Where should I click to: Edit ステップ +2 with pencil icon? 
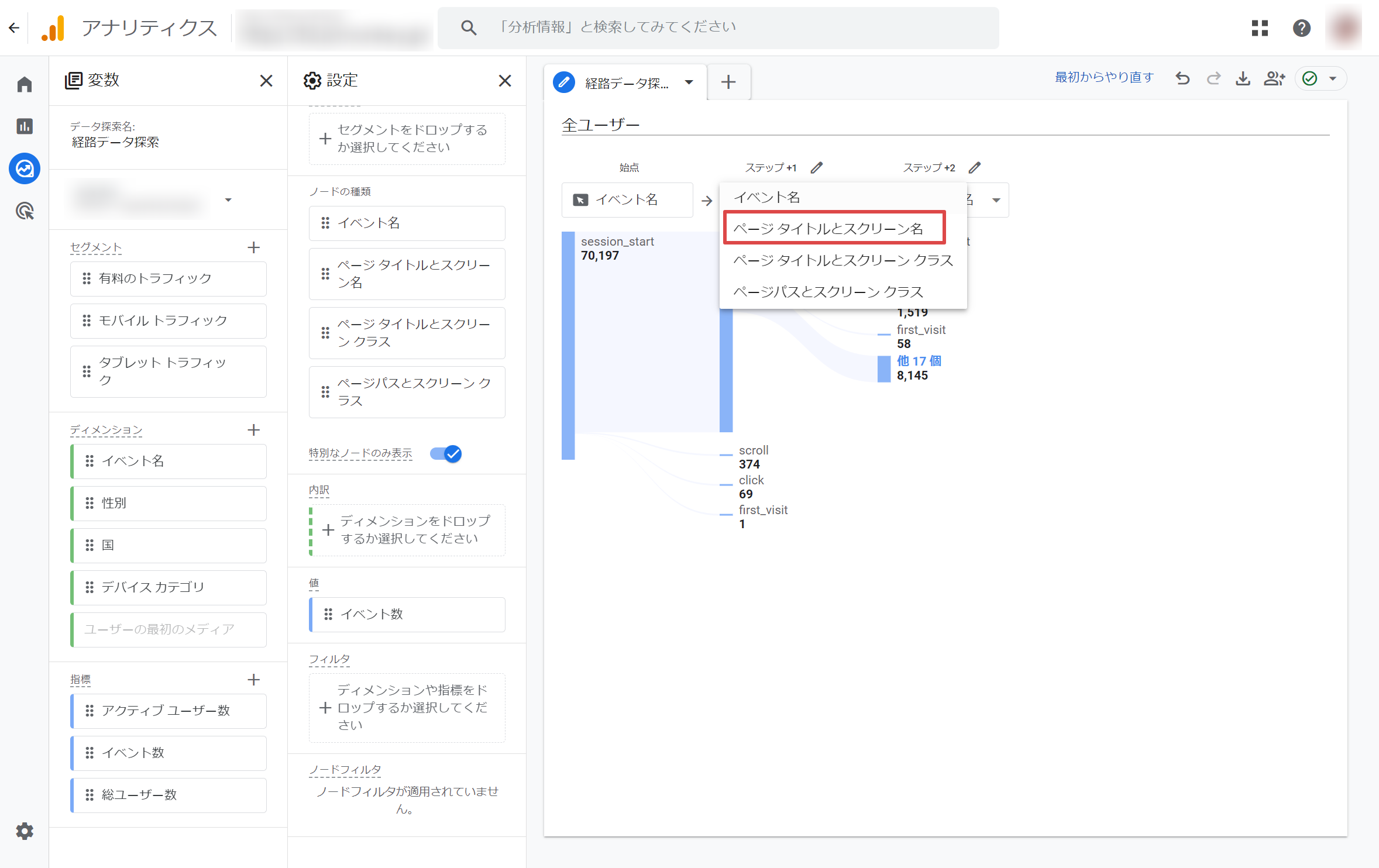975,168
